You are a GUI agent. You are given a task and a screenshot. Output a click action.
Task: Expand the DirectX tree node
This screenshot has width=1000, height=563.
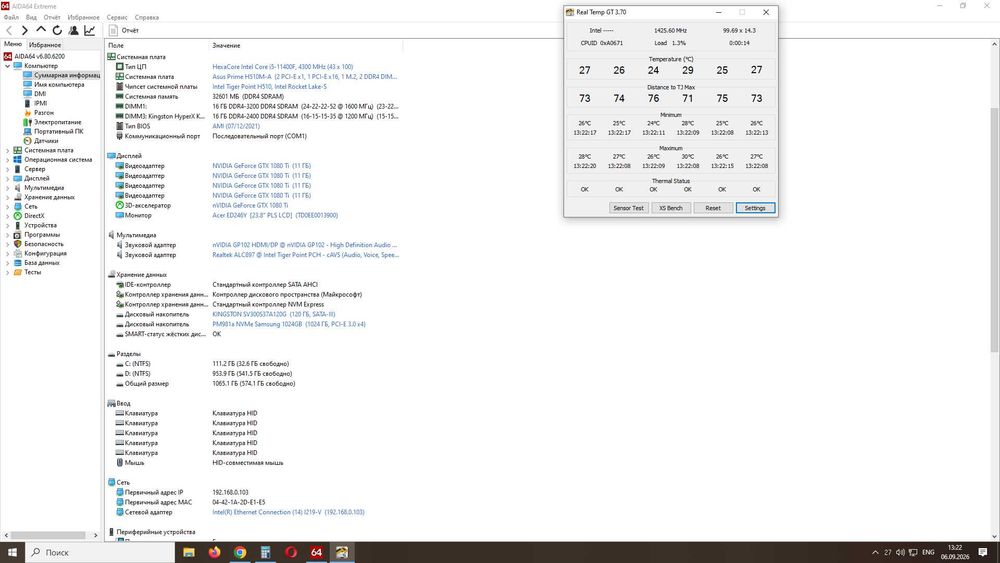[8, 216]
